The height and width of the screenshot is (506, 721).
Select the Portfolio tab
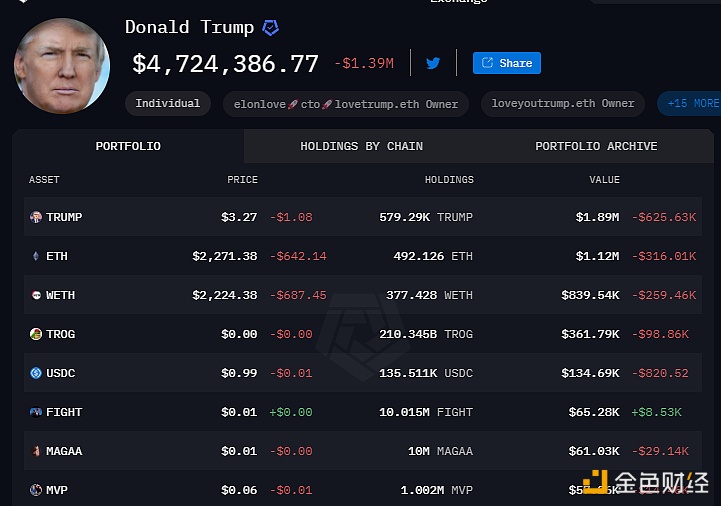[128, 146]
